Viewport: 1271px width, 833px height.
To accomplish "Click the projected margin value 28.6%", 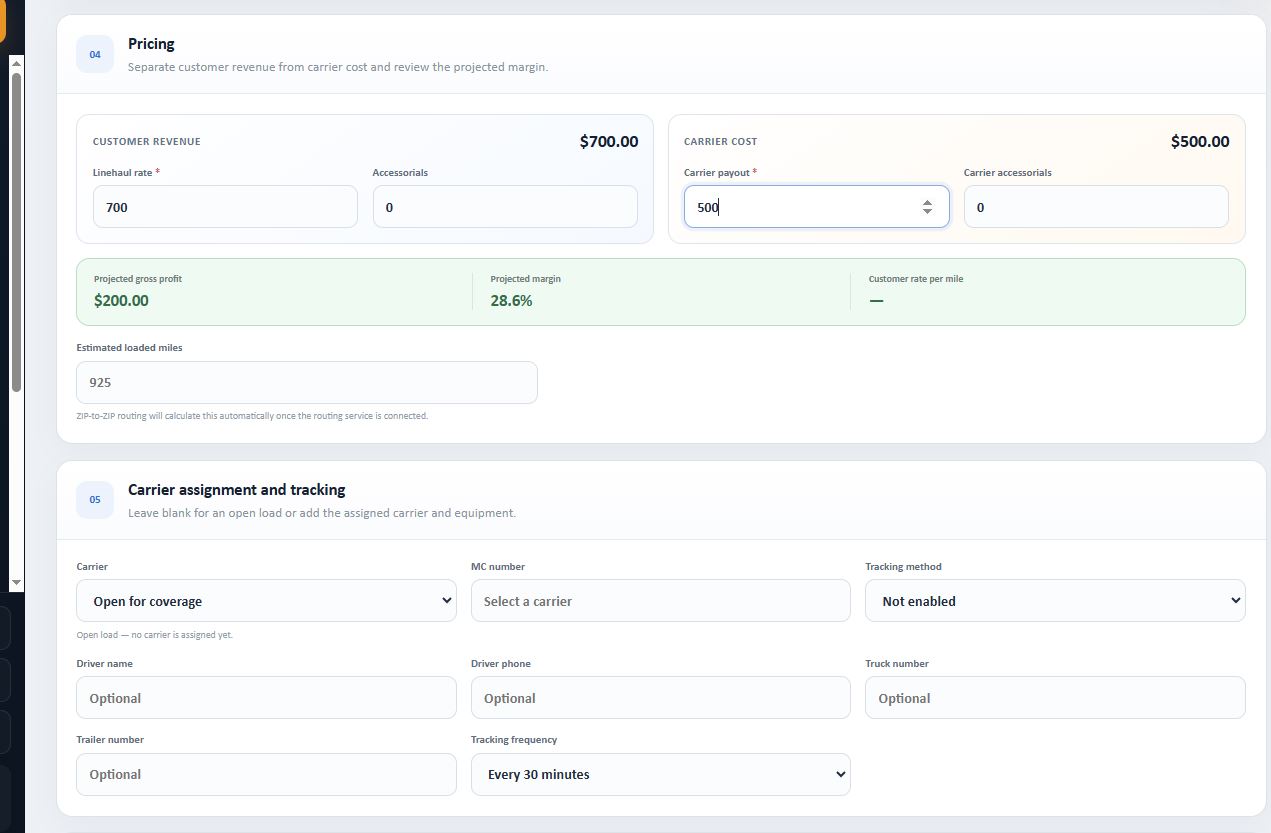I will pyautogui.click(x=511, y=300).
